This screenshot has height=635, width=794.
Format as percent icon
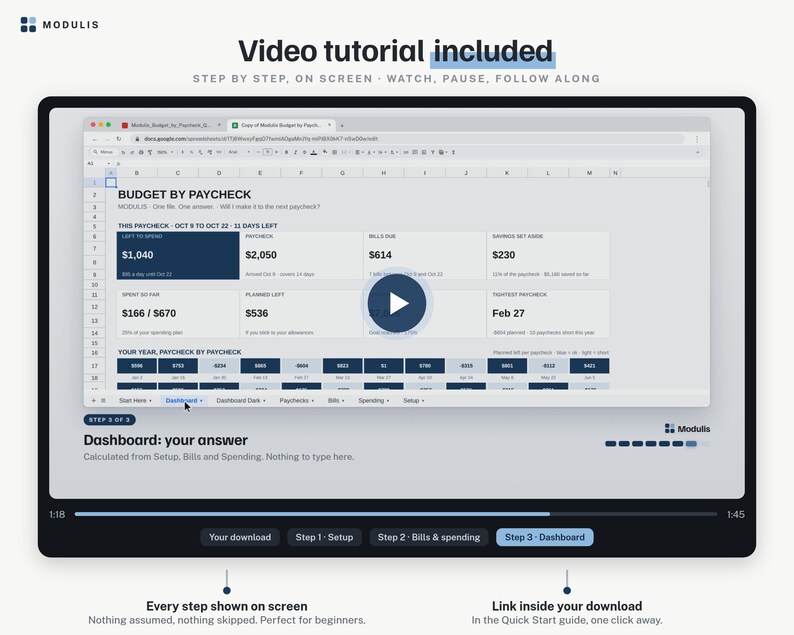191,152
